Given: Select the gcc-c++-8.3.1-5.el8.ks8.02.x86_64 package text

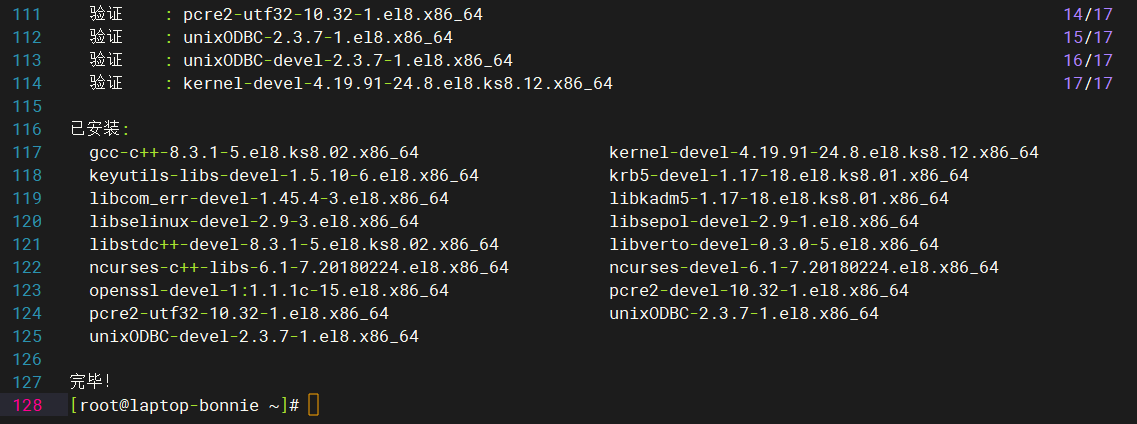Looking at the screenshot, I should pyautogui.click(x=254, y=153).
